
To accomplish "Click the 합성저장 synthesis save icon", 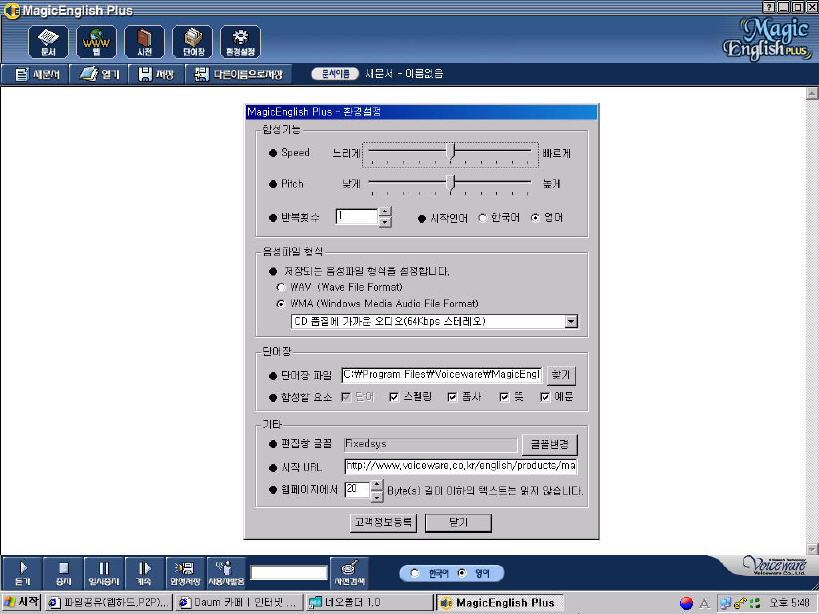I will tap(185, 573).
